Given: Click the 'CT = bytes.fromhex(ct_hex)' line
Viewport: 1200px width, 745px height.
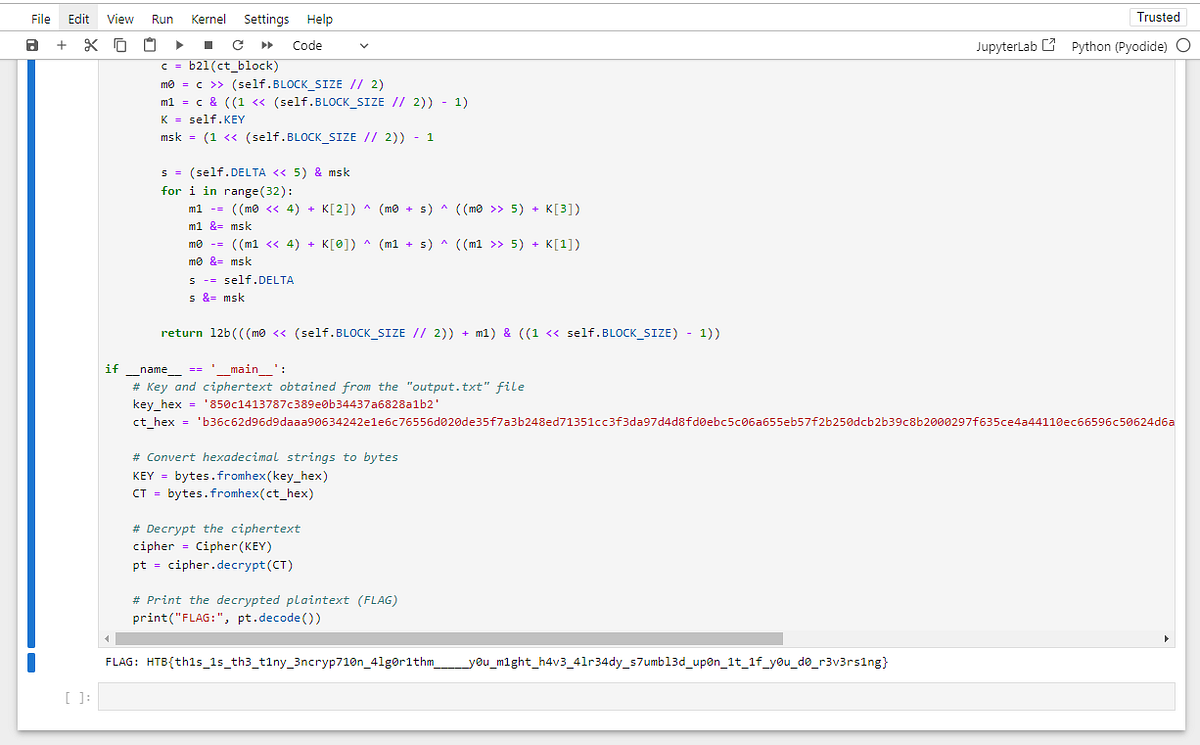Looking at the screenshot, I should (224, 494).
